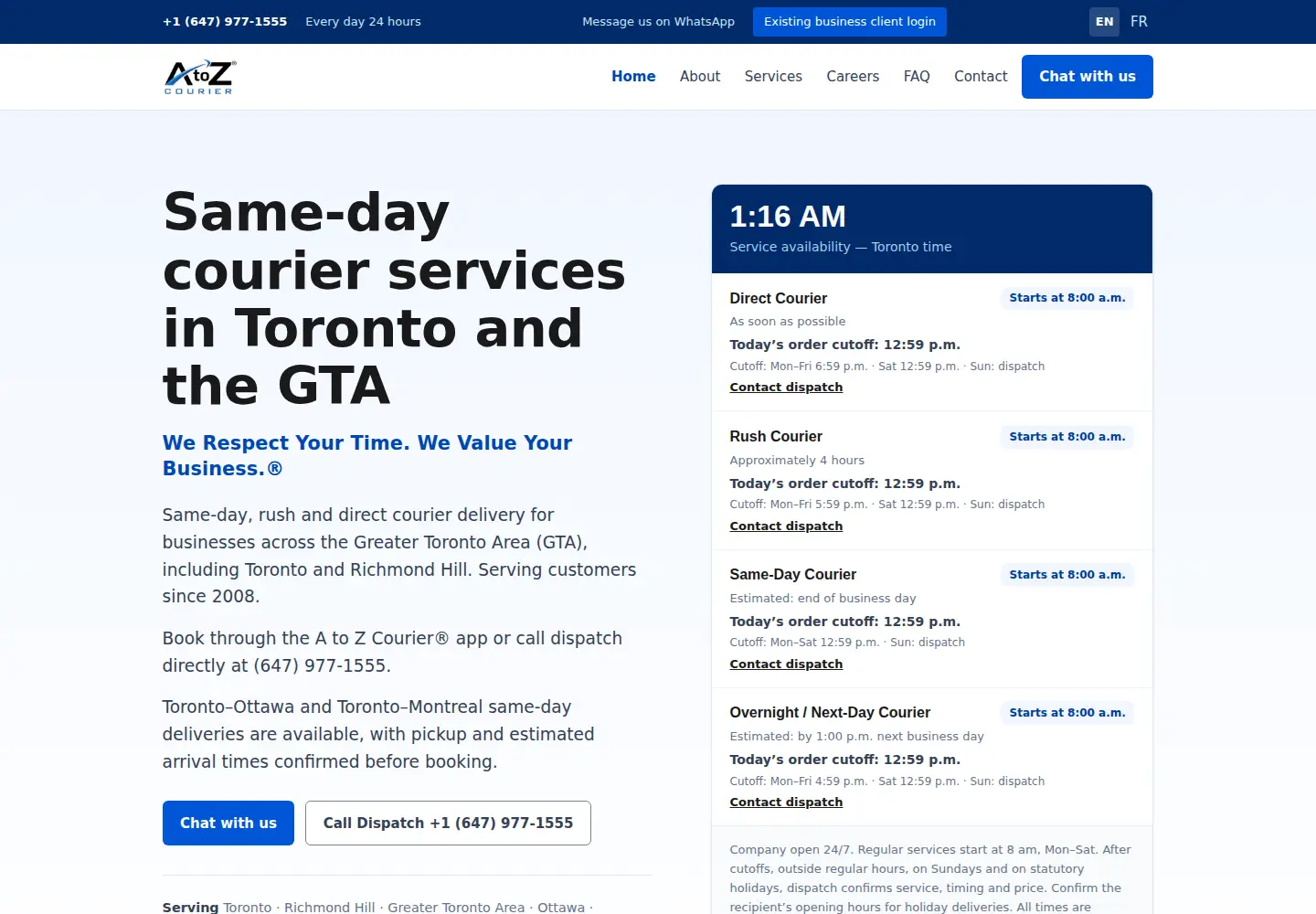Click Direct Courier Starts at 8:00 a.m. badge
This screenshot has height=914, width=1316.
pyautogui.click(x=1067, y=298)
